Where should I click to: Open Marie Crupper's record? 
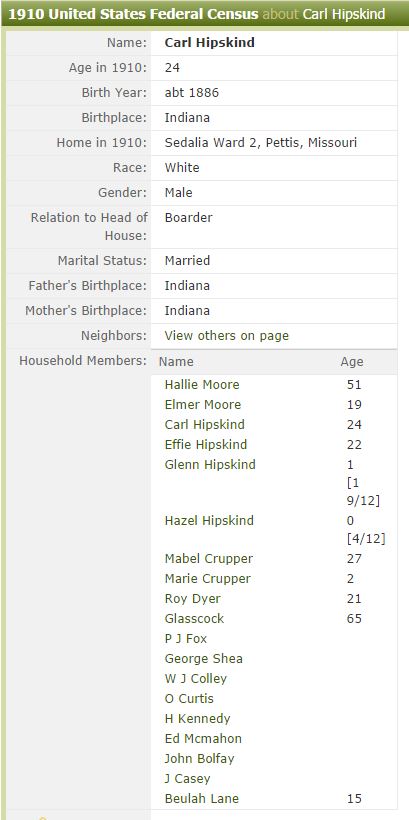pyautogui.click(x=208, y=579)
